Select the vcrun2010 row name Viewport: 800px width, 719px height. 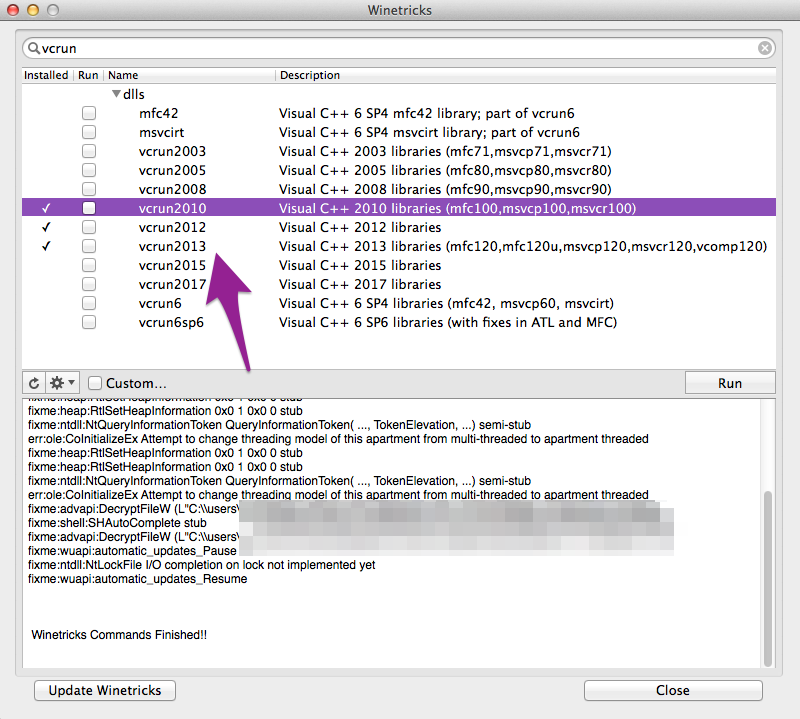pos(172,208)
